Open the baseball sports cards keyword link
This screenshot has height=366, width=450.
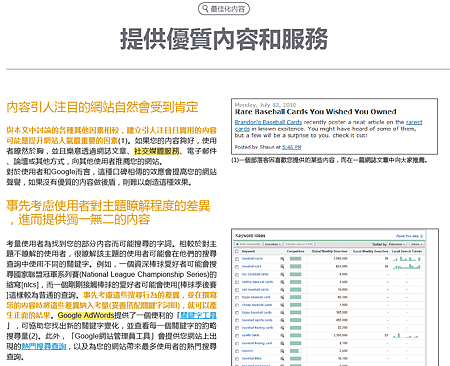tap(257, 320)
